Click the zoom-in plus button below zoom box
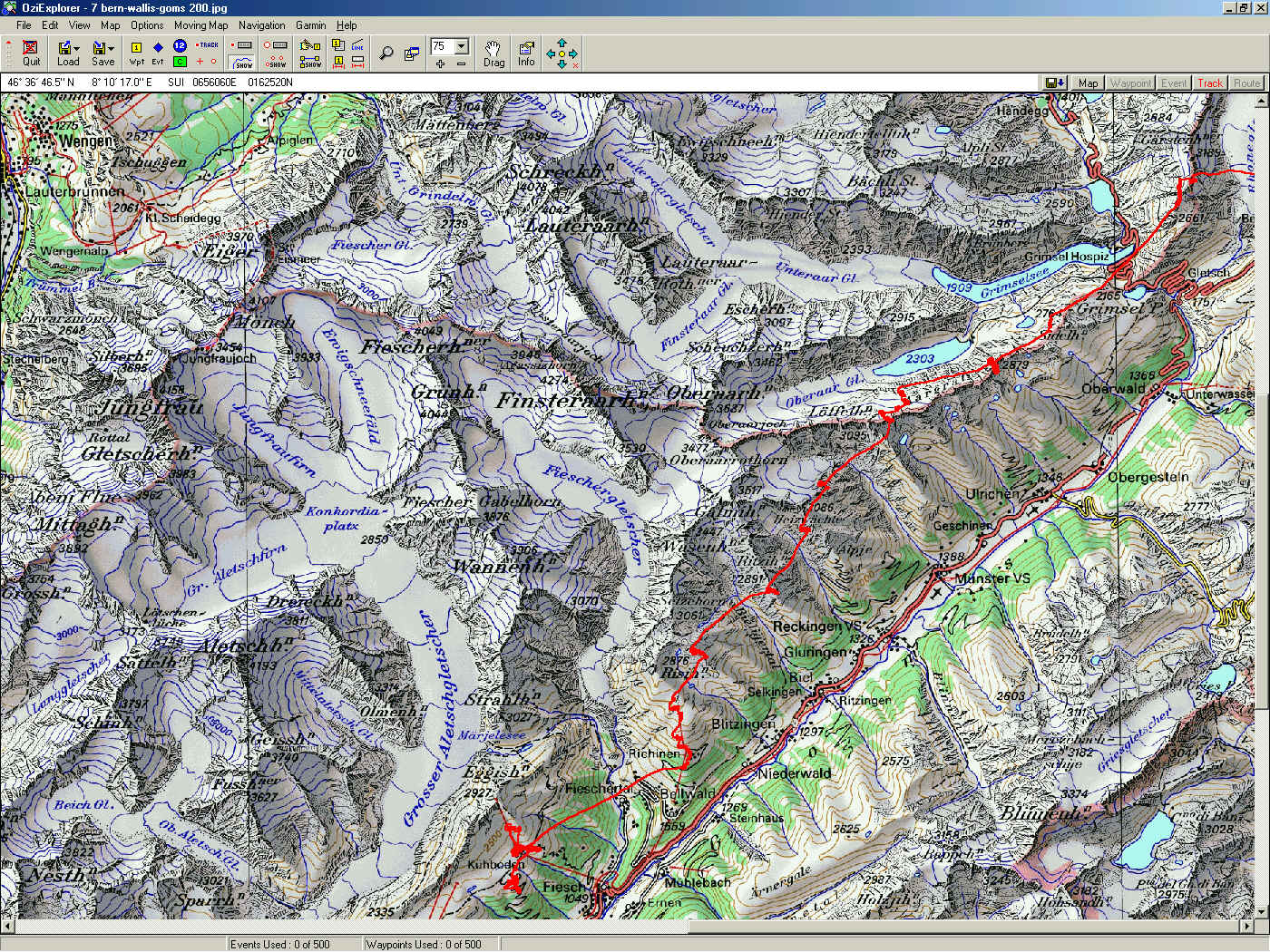The width and height of the screenshot is (1270, 952). click(x=440, y=63)
